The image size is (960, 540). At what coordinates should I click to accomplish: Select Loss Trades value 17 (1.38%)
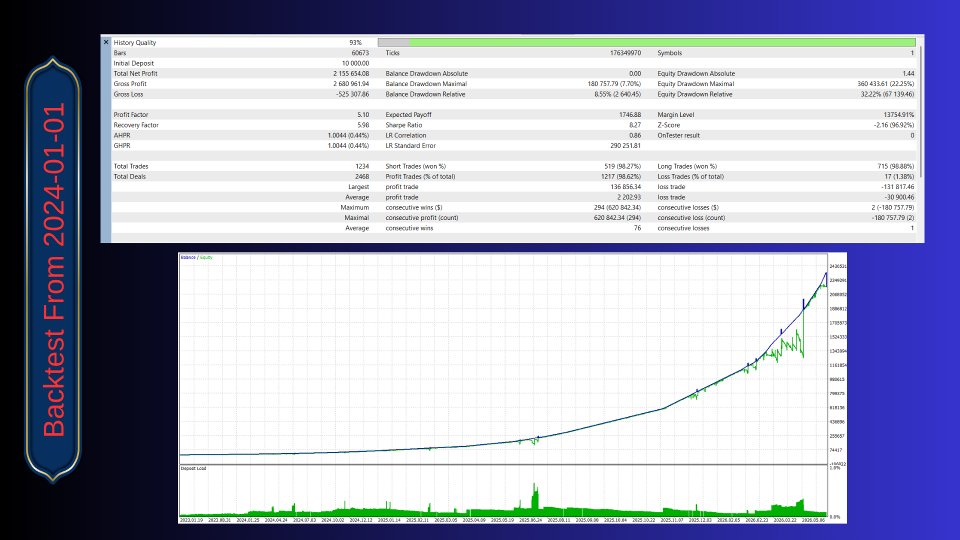899,177
